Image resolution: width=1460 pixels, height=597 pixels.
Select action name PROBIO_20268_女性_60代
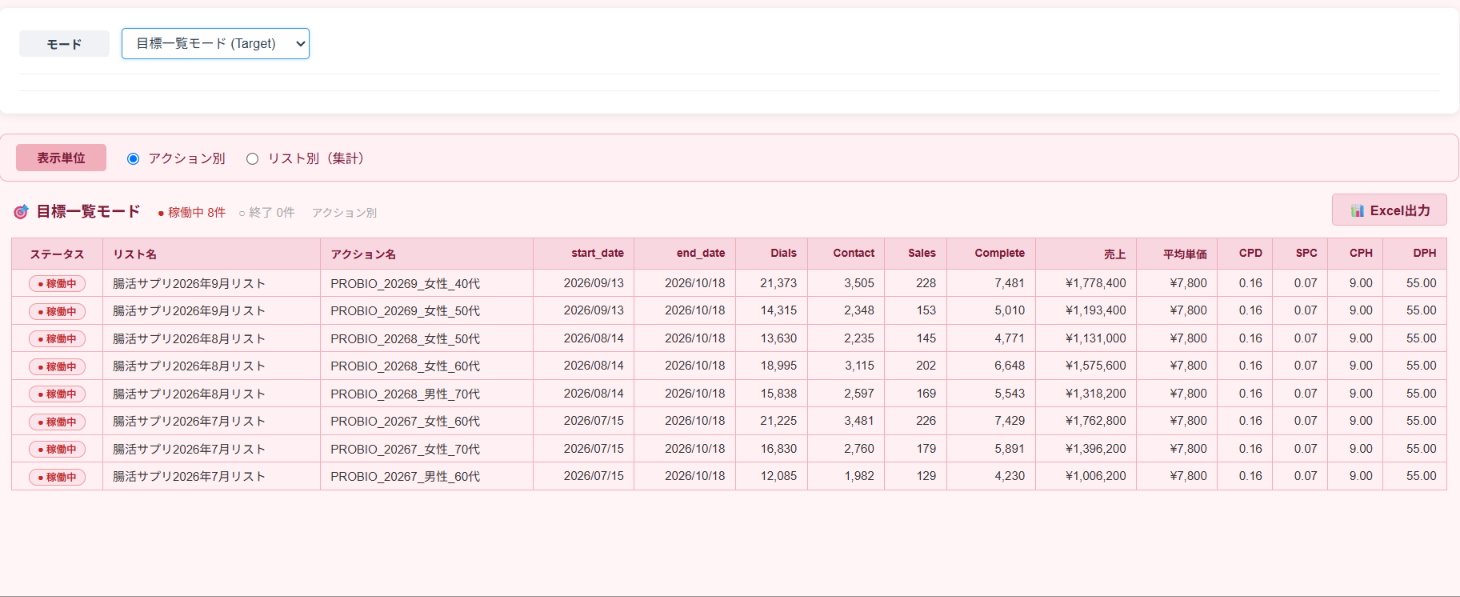(405, 366)
